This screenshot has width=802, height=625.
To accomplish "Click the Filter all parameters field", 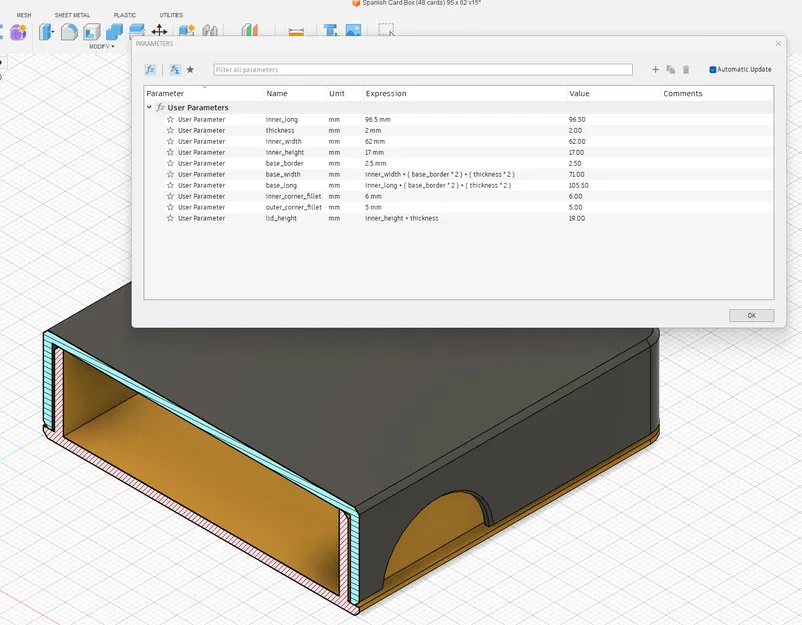I will pos(422,70).
